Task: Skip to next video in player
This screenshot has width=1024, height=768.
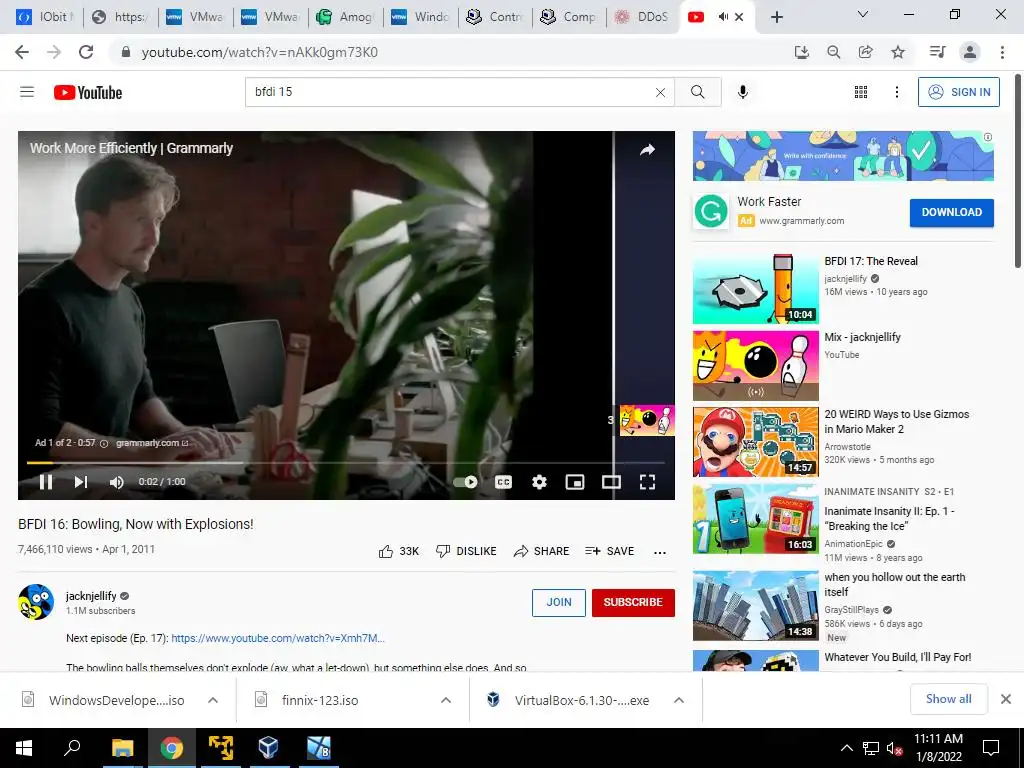Action: coord(80,482)
